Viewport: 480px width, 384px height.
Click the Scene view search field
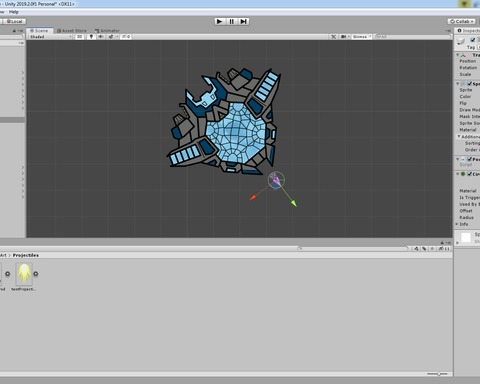click(413, 37)
